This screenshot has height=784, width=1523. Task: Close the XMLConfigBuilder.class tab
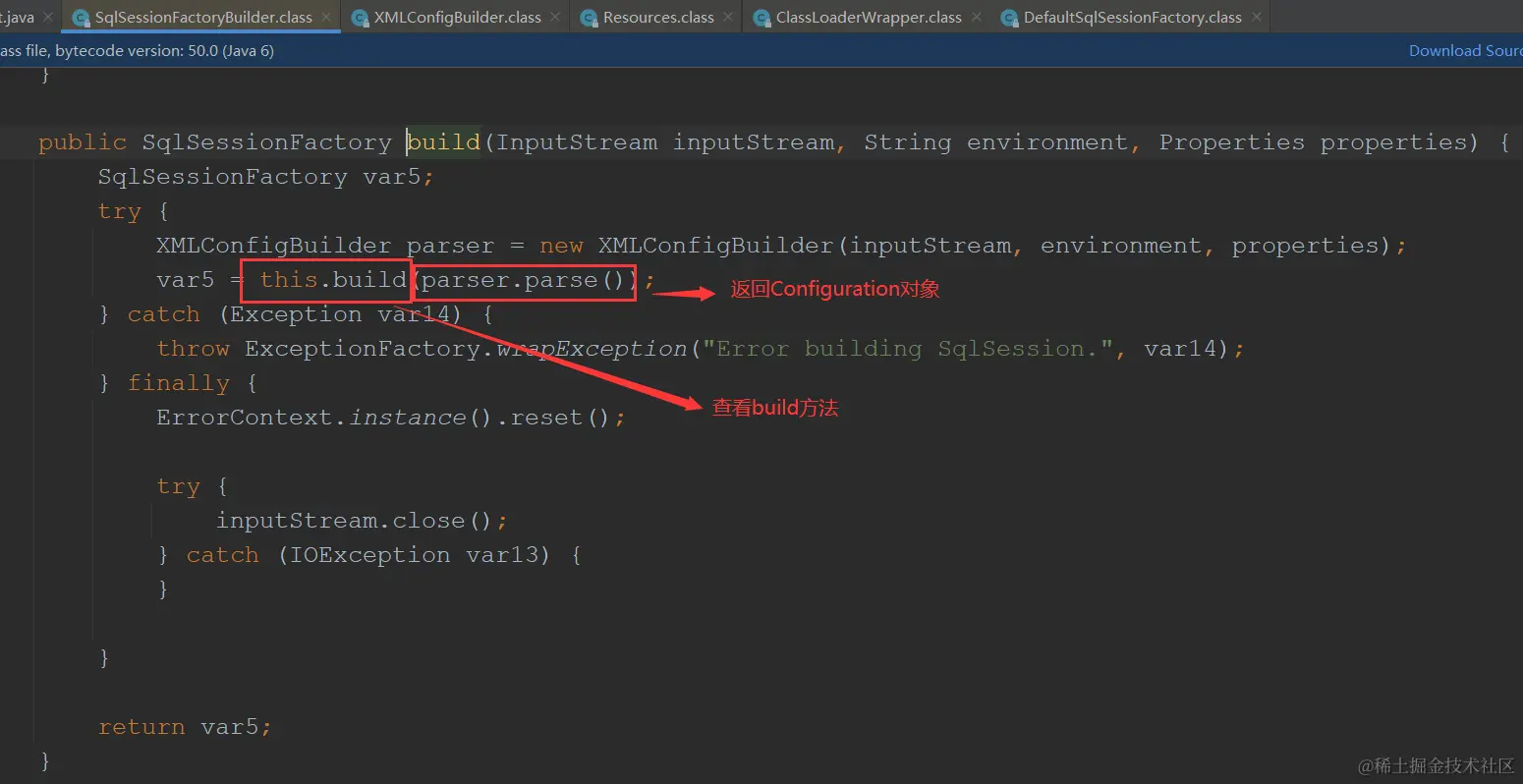pos(555,17)
